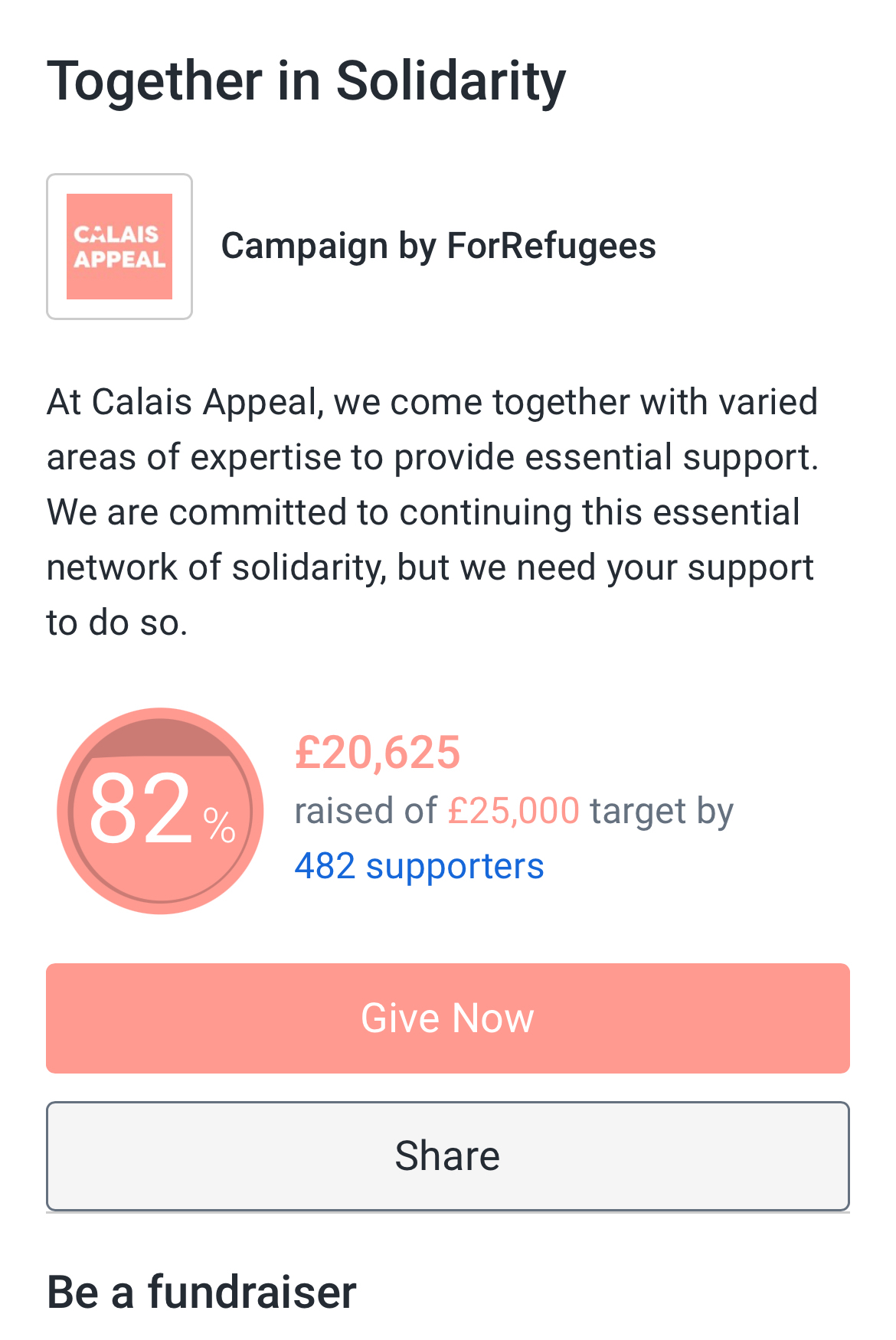Open the 482 supporters link
This screenshot has height=1340, width=896.
tap(419, 866)
